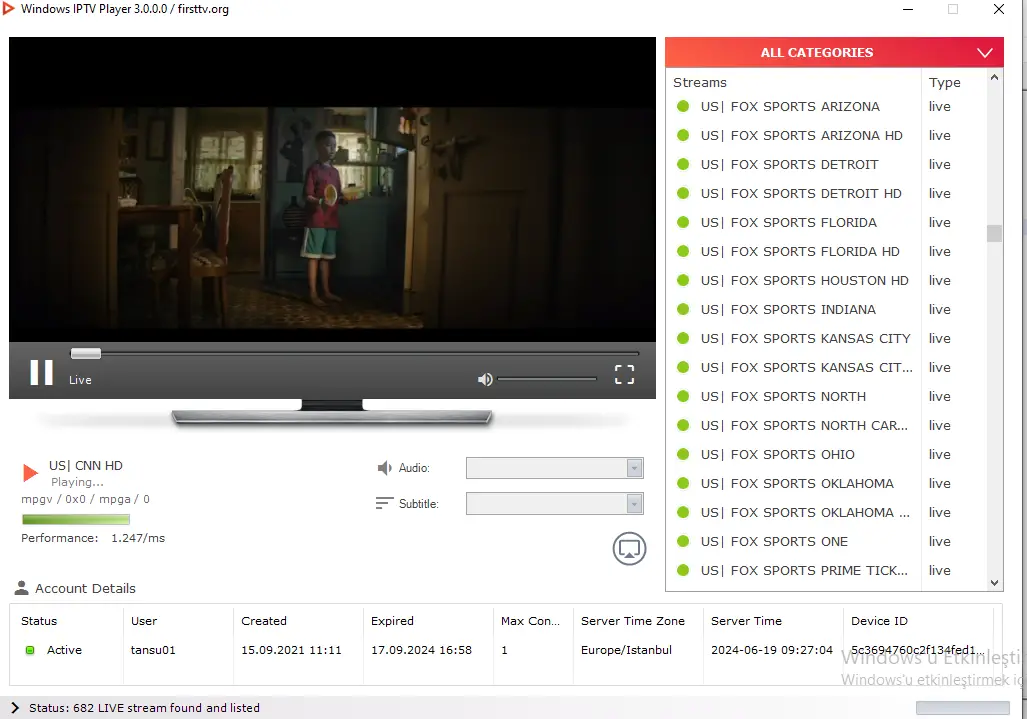
Task: Select US| FOX SPORTS DETROIT stream
Action: [789, 164]
